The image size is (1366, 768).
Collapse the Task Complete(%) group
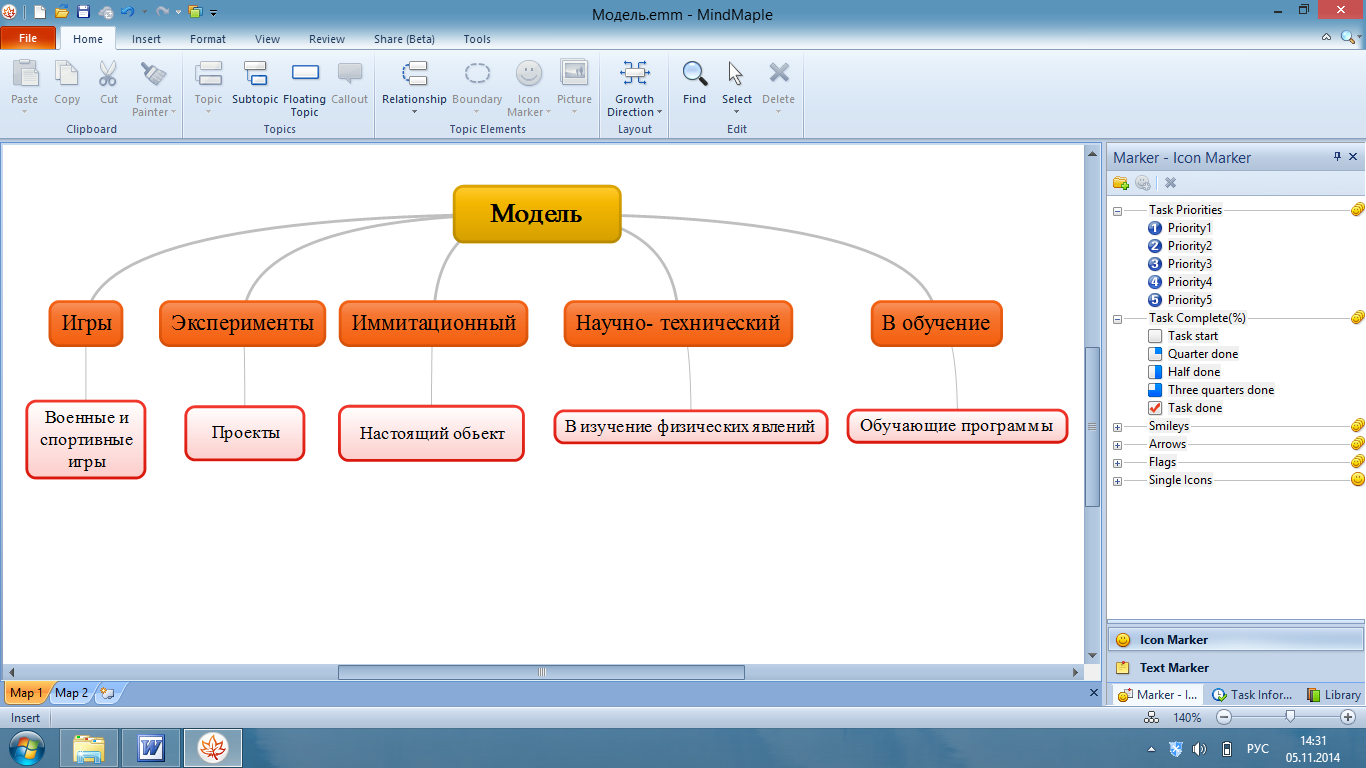point(1118,319)
